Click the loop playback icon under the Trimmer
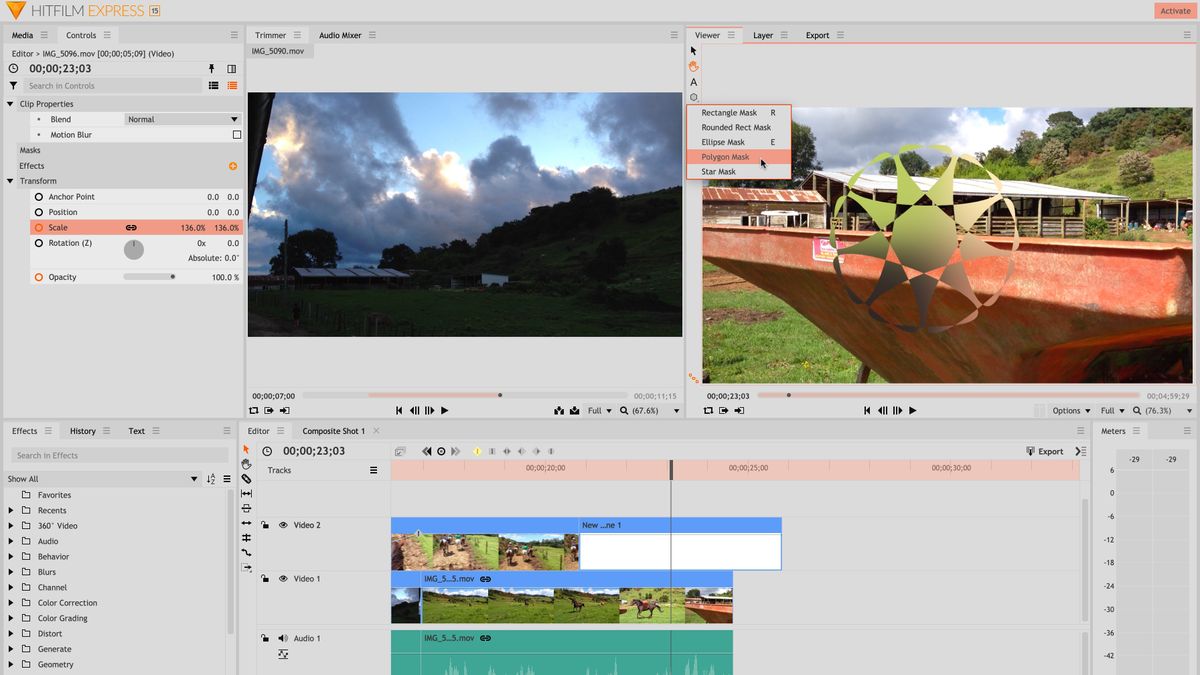Viewport: 1200px width, 675px height. coord(255,410)
